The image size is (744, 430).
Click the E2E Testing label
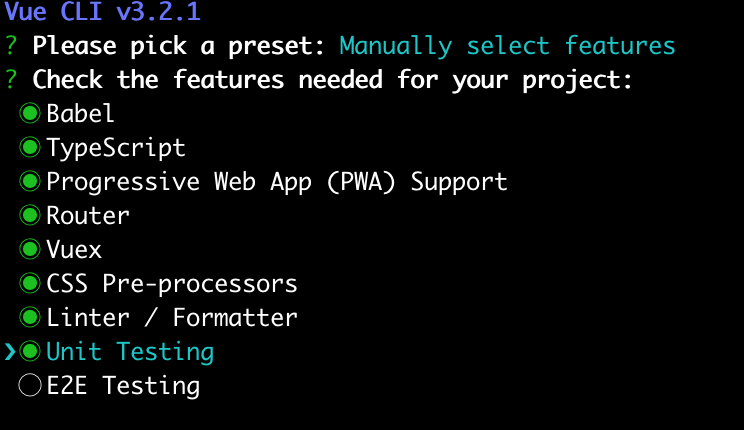pos(123,386)
